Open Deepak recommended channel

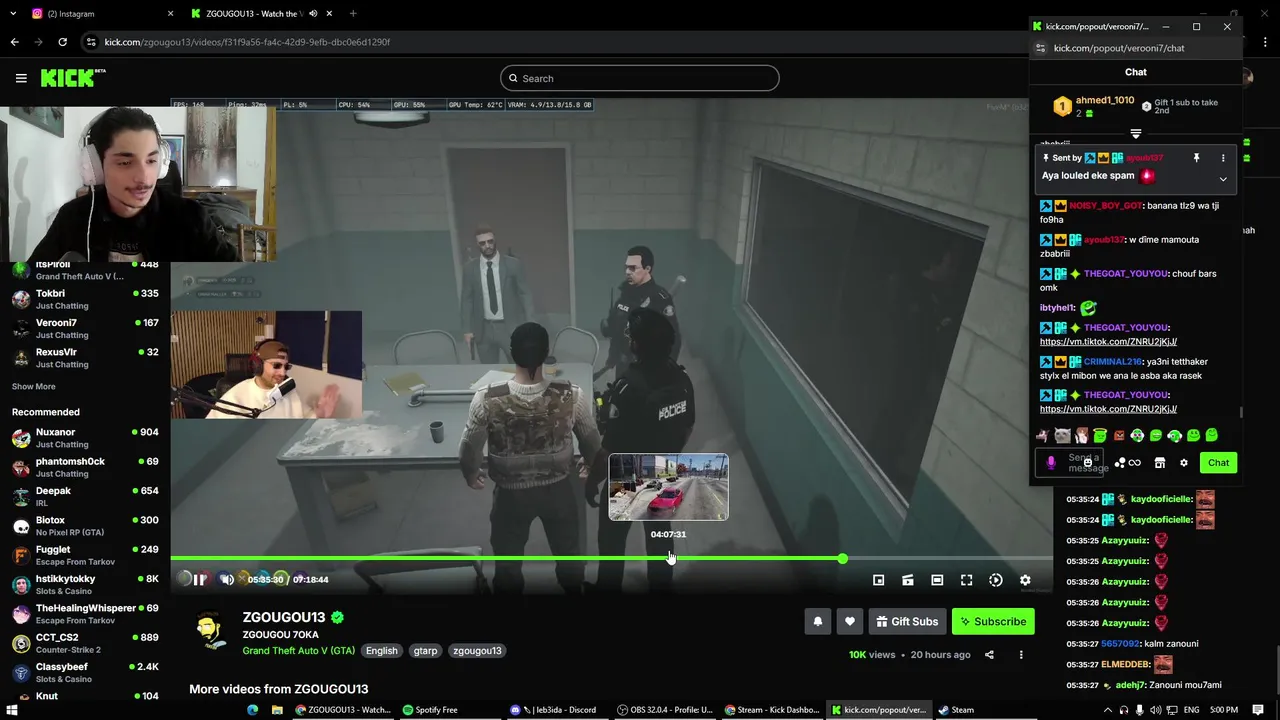coord(85,497)
